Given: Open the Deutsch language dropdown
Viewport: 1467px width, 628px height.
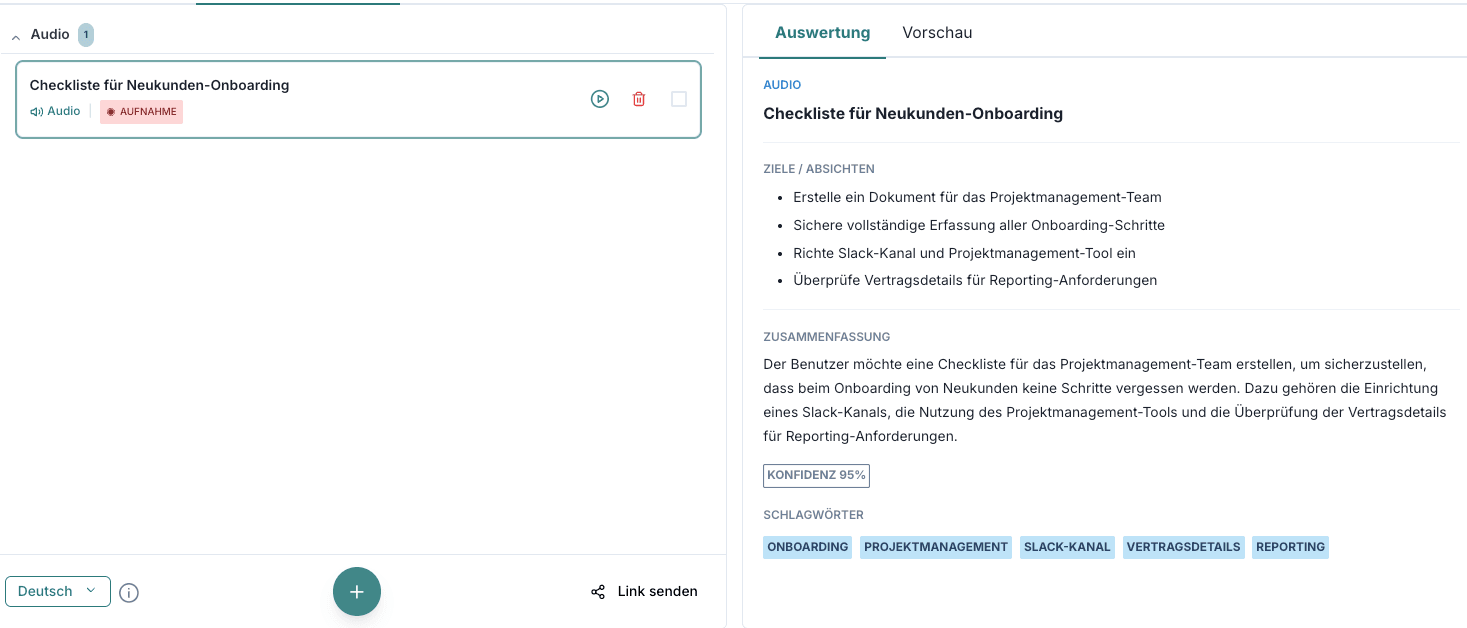Looking at the screenshot, I should click(x=58, y=591).
